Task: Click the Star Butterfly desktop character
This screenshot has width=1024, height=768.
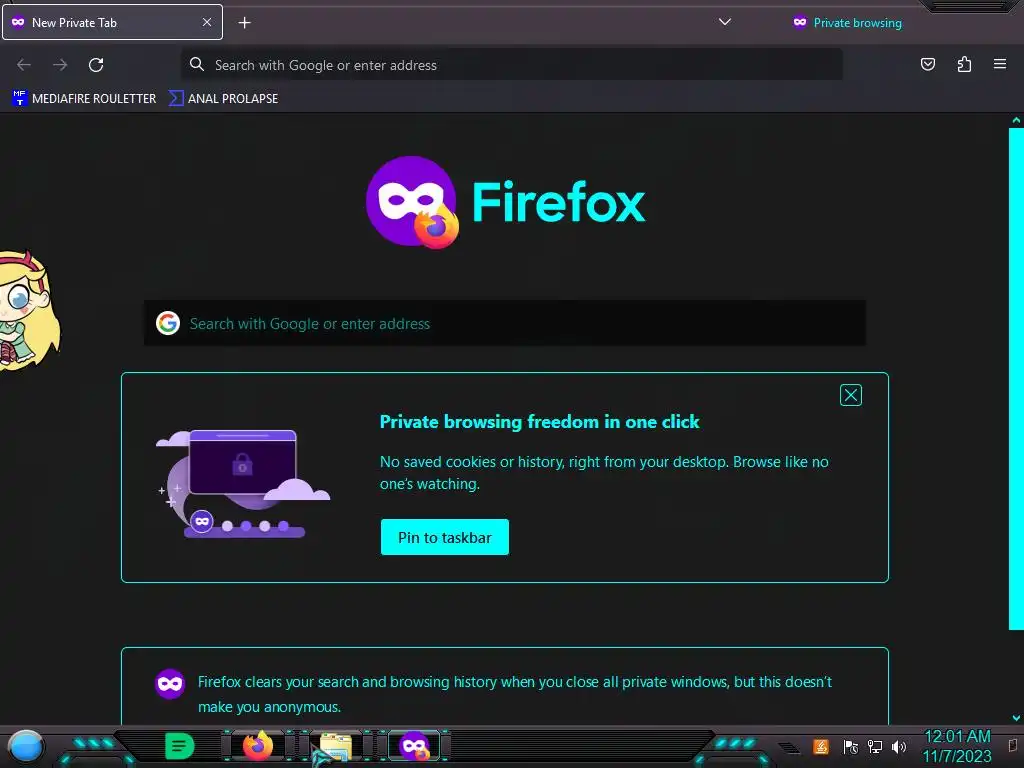Action: point(29,312)
